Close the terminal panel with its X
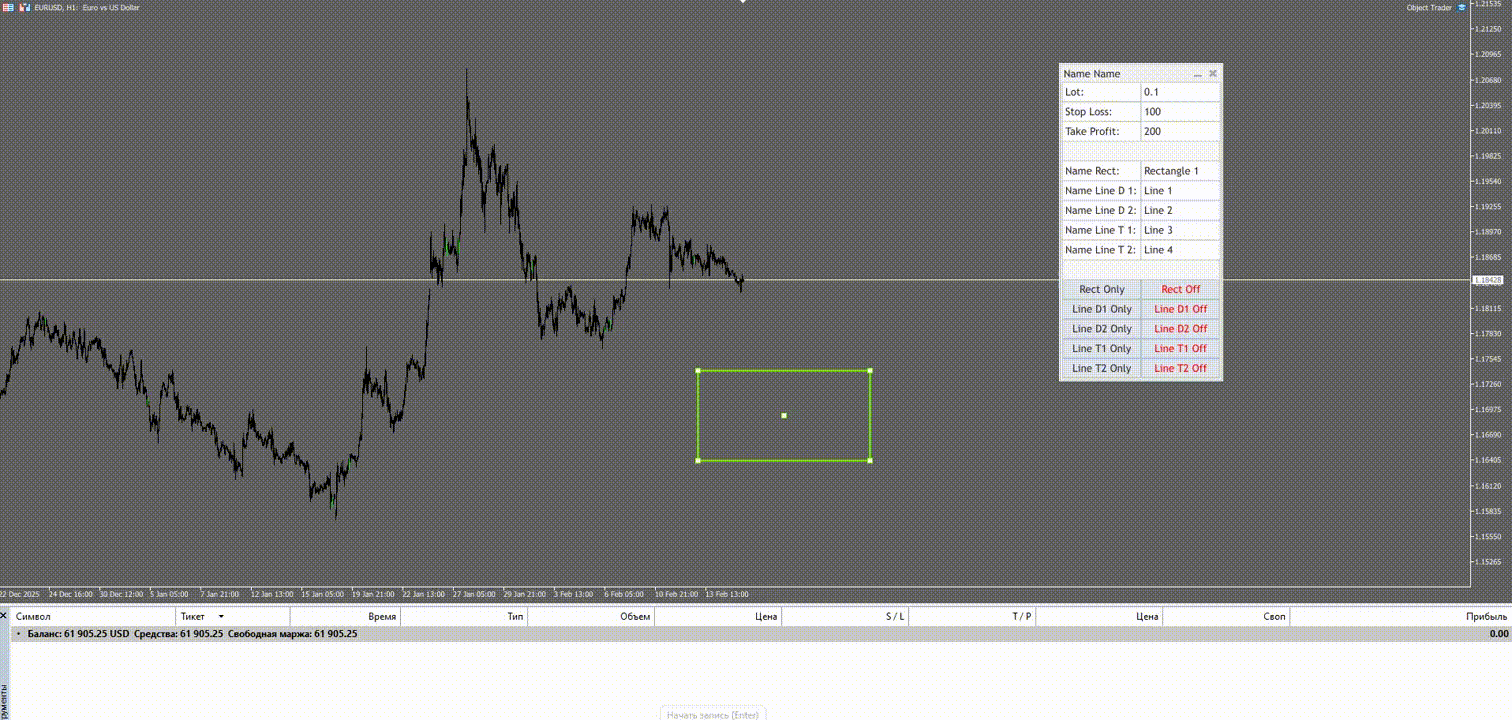 coord(4,616)
